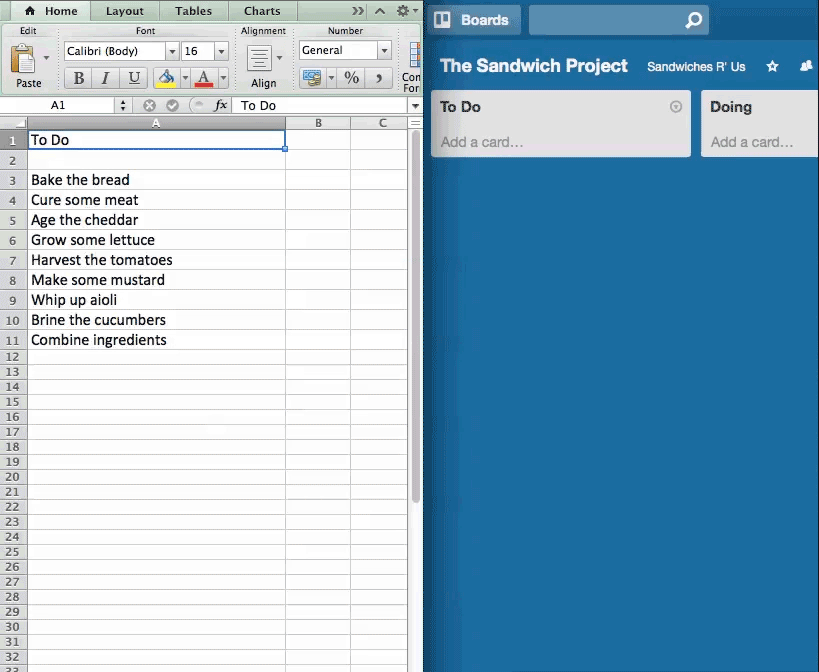The width and height of the screenshot is (819, 672).
Task: Select cell Age the cheddar
Action: (156, 220)
